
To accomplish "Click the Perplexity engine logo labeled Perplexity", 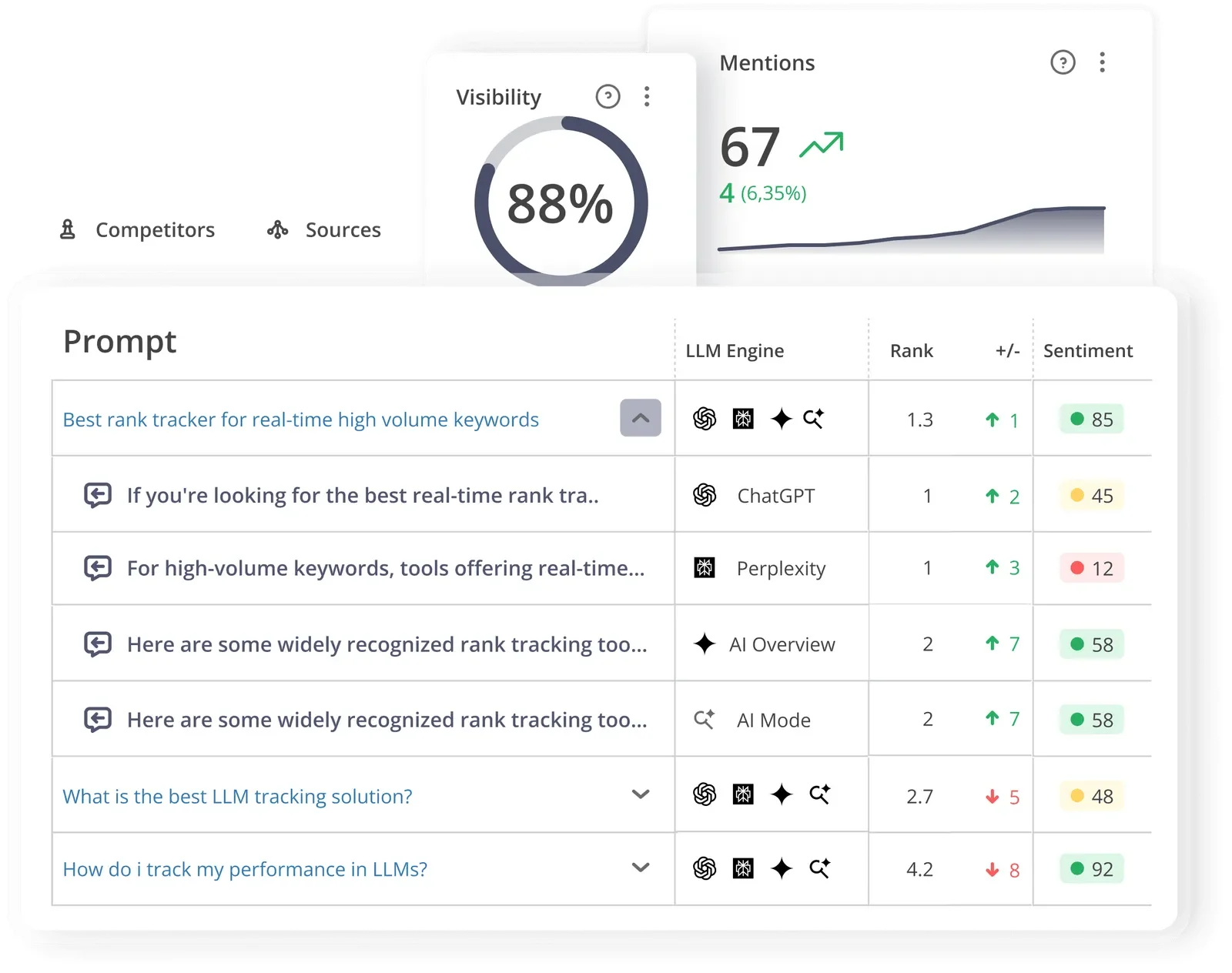I will click(705, 568).
